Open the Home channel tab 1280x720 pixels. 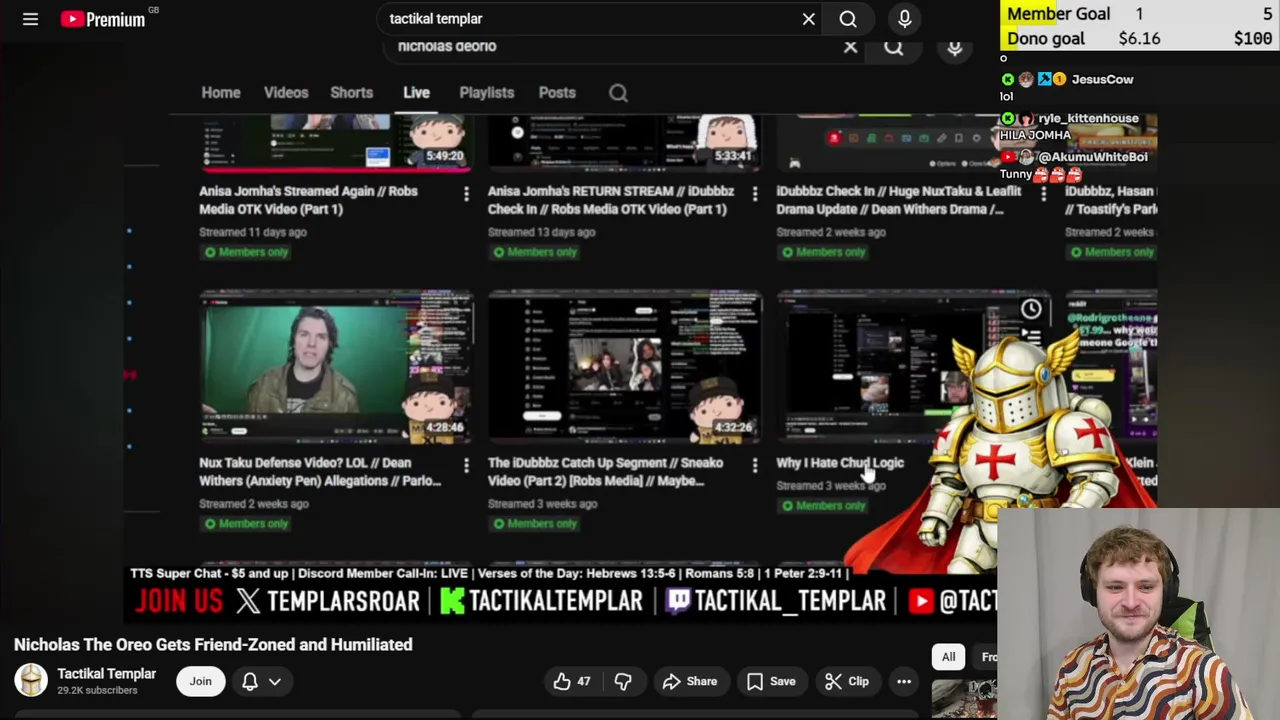(221, 92)
